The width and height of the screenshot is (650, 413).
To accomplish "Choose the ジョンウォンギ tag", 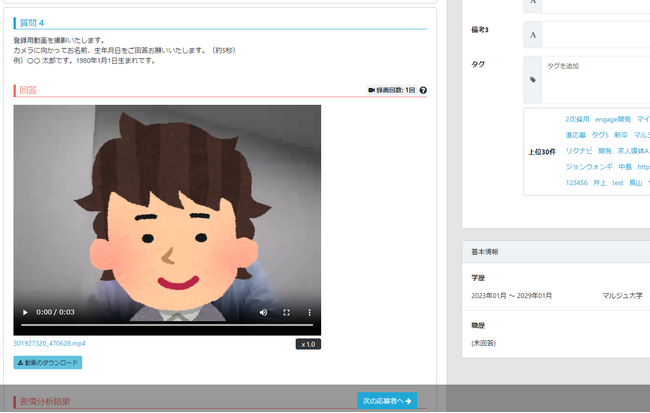I will click(x=587, y=166).
